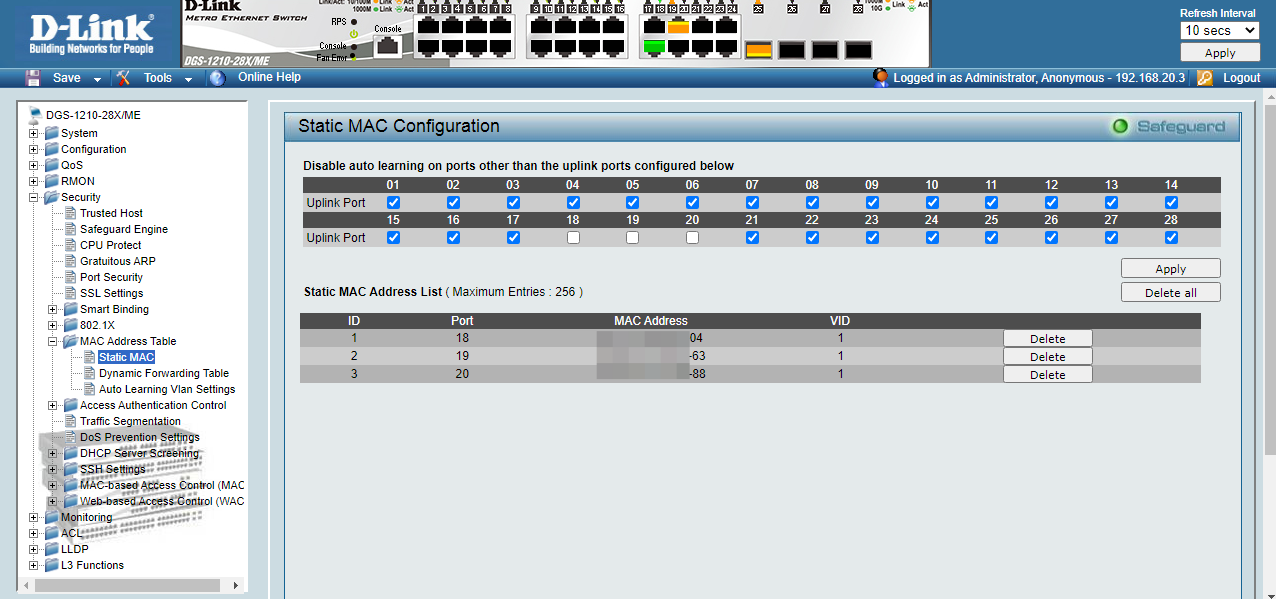
Task: Click the RMON folder icon
Action: (52, 181)
